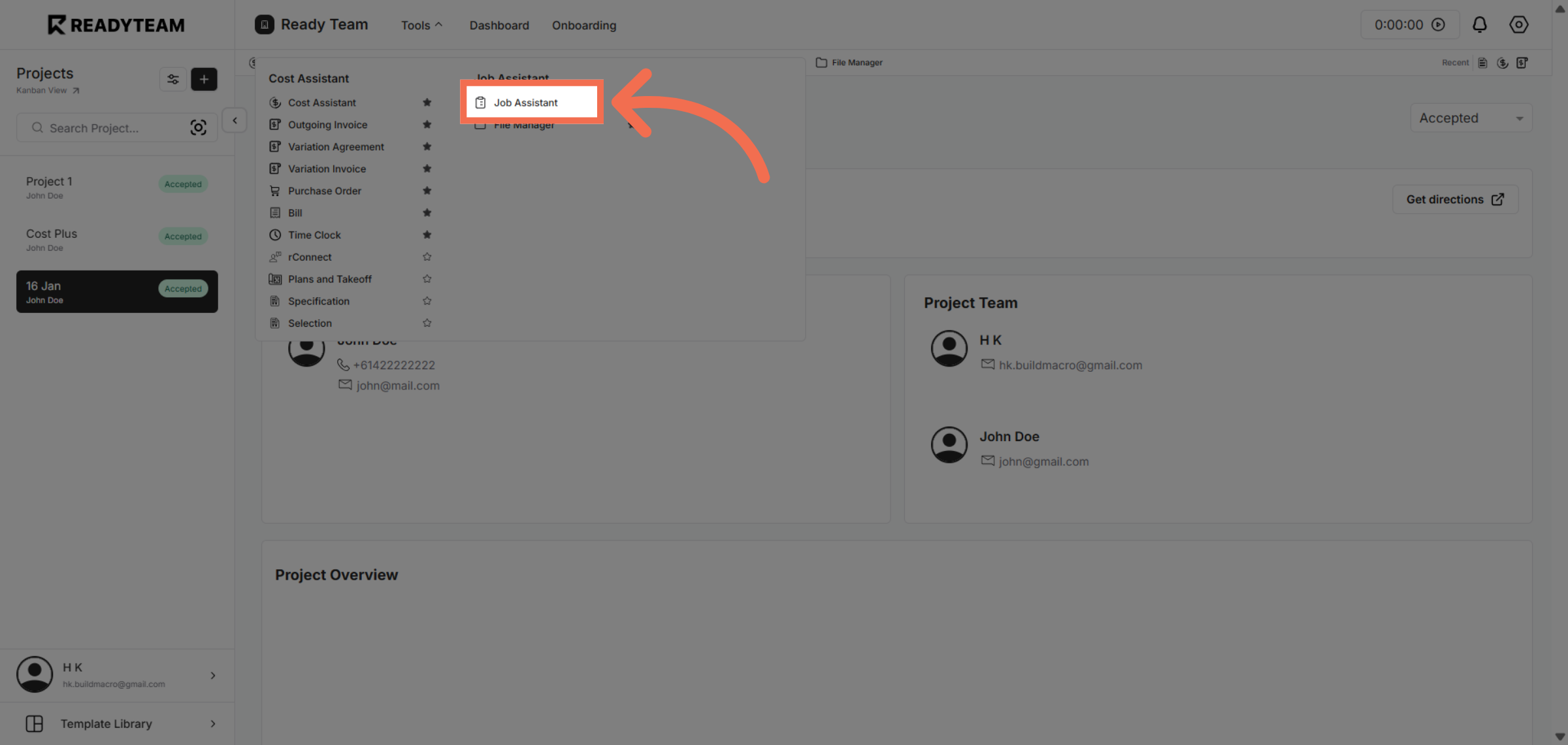1568x745 pixels.
Task: Favorite the rConnect tool
Action: pyautogui.click(x=427, y=257)
